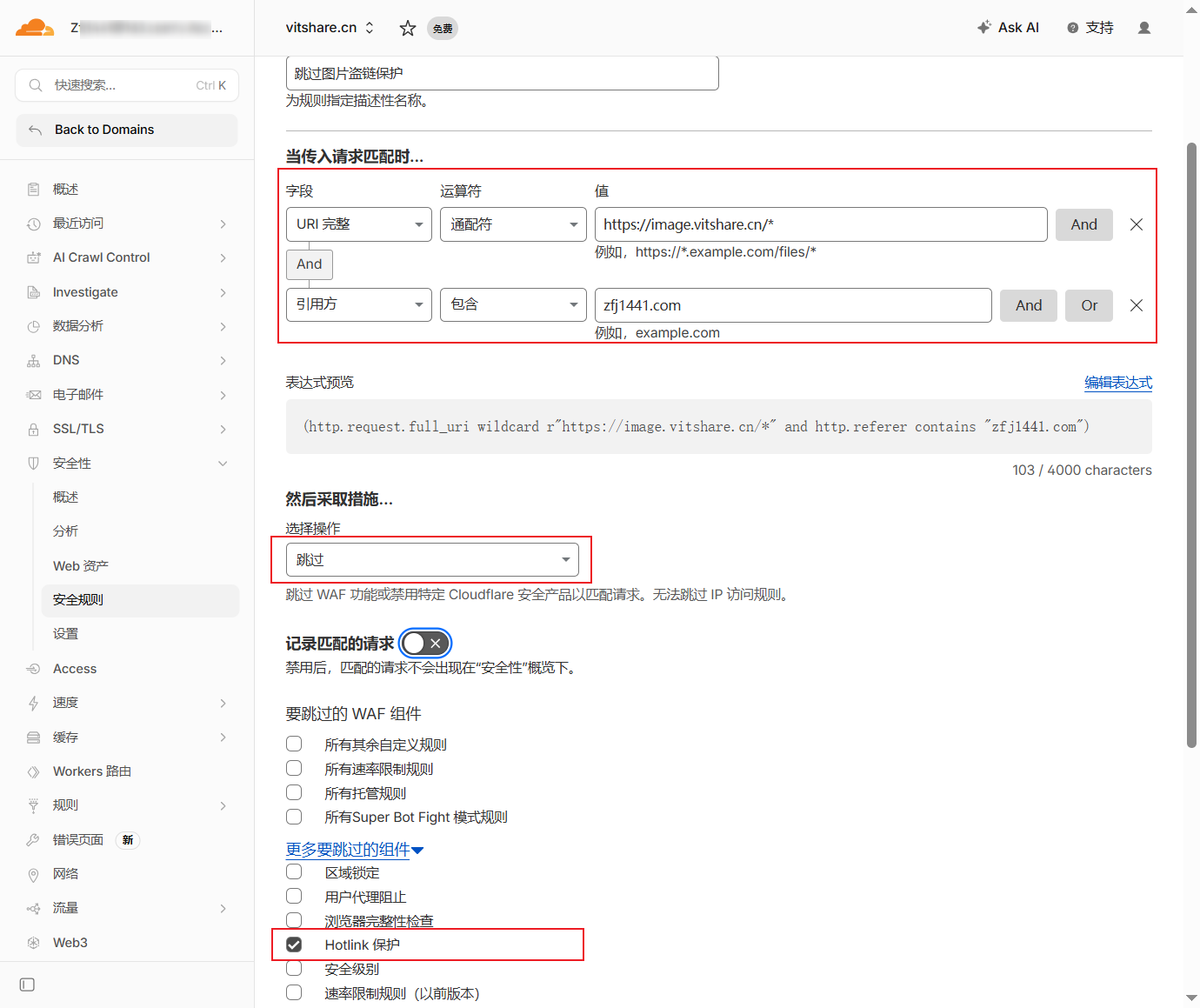Check 用户代理阻止 checkbox

click(x=294, y=896)
